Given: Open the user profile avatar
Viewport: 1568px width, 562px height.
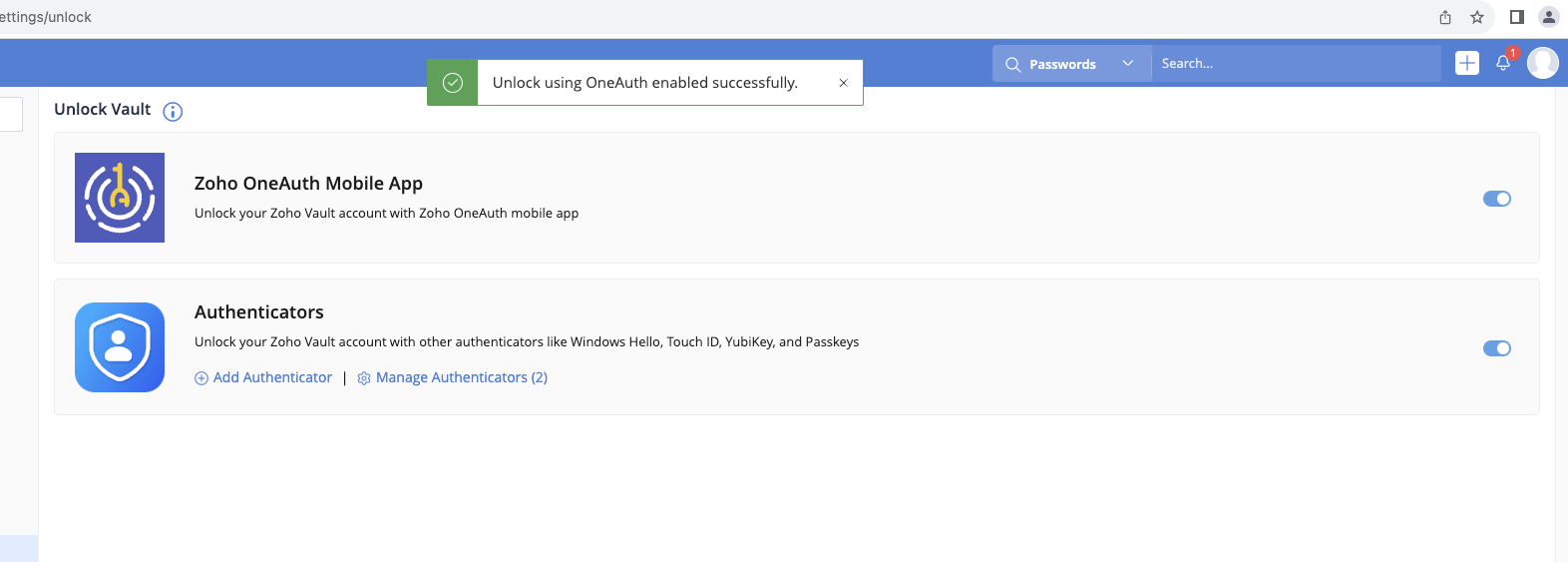Looking at the screenshot, I should (x=1543, y=63).
